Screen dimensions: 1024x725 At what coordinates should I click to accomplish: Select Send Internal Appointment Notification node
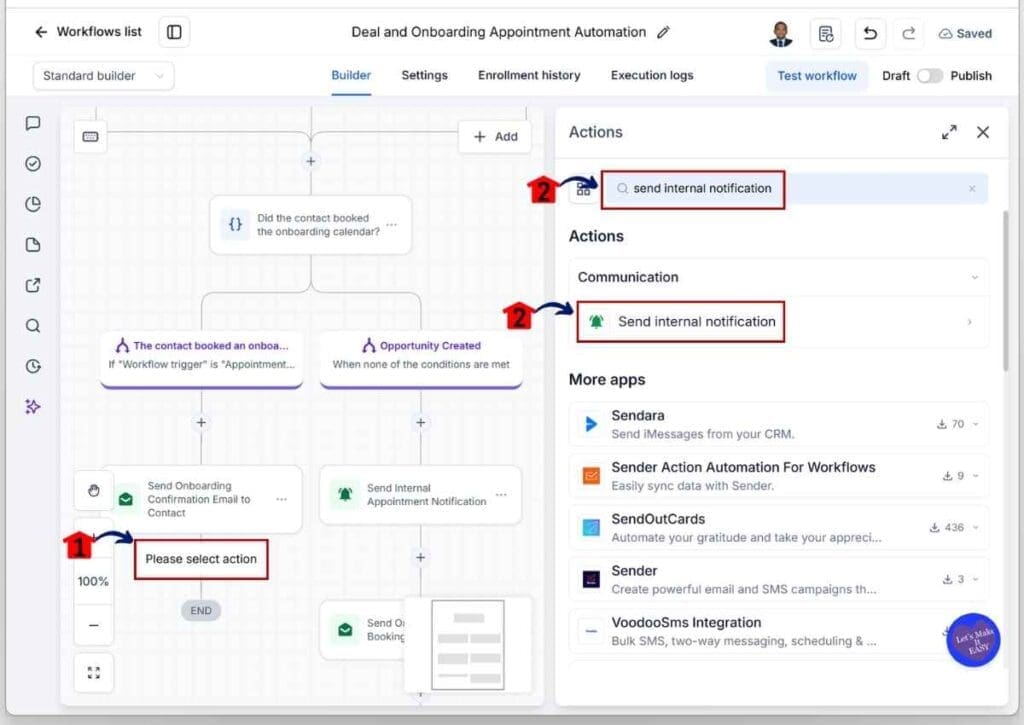[x=421, y=494]
